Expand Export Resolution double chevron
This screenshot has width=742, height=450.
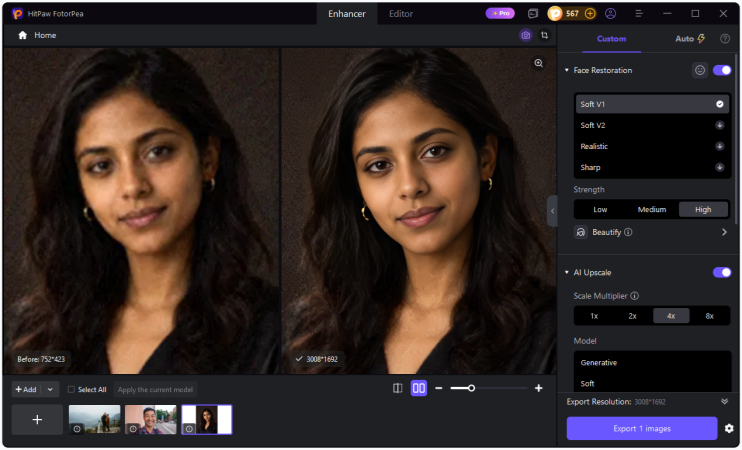(x=724, y=402)
